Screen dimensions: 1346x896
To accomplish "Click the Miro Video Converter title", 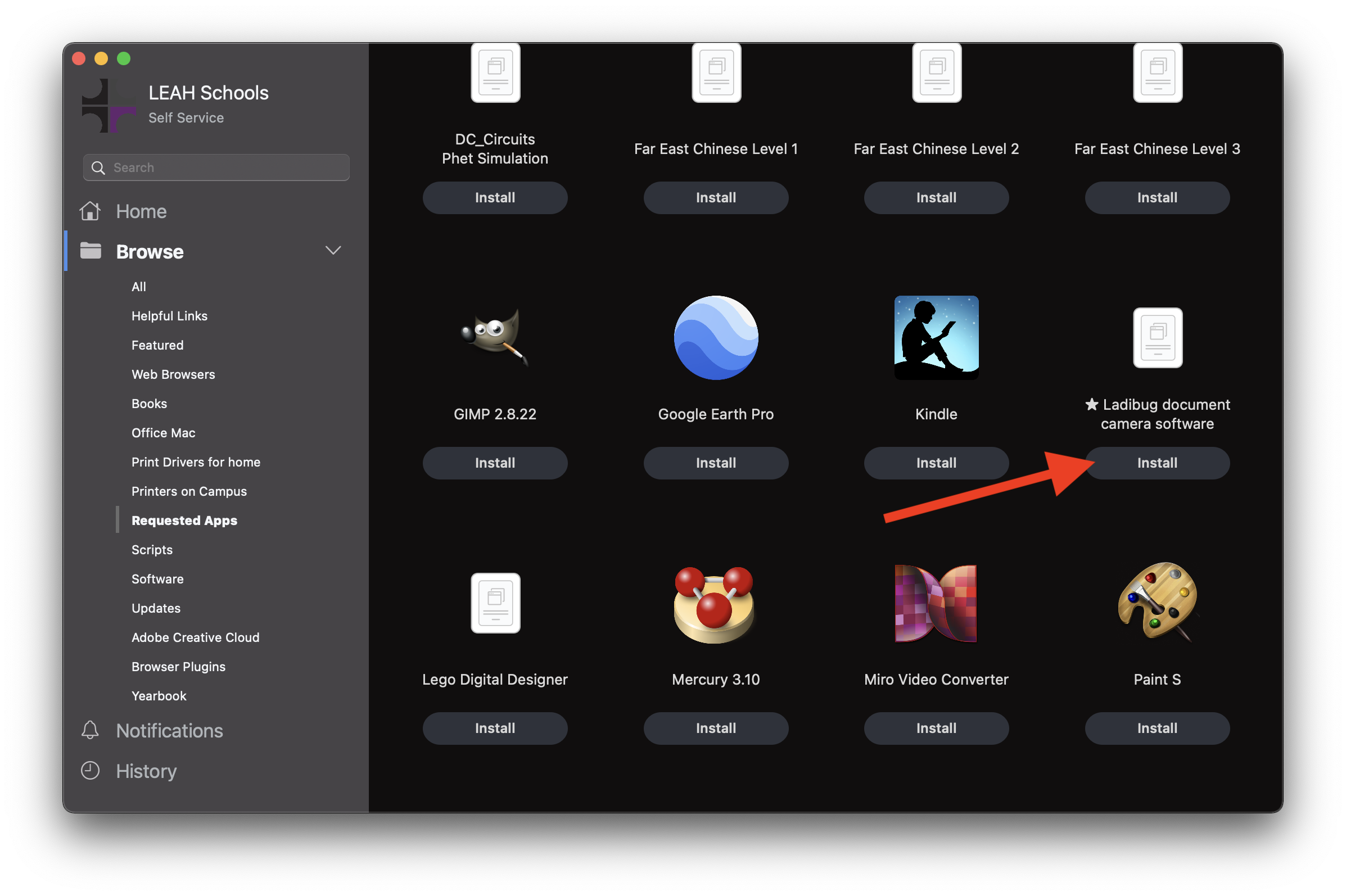I will (x=936, y=680).
